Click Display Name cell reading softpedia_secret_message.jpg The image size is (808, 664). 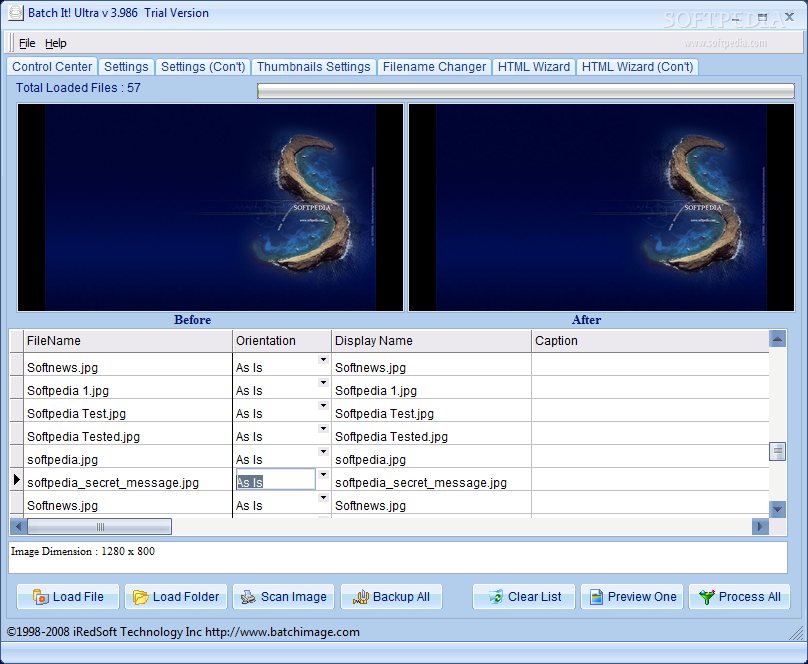(x=431, y=480)
